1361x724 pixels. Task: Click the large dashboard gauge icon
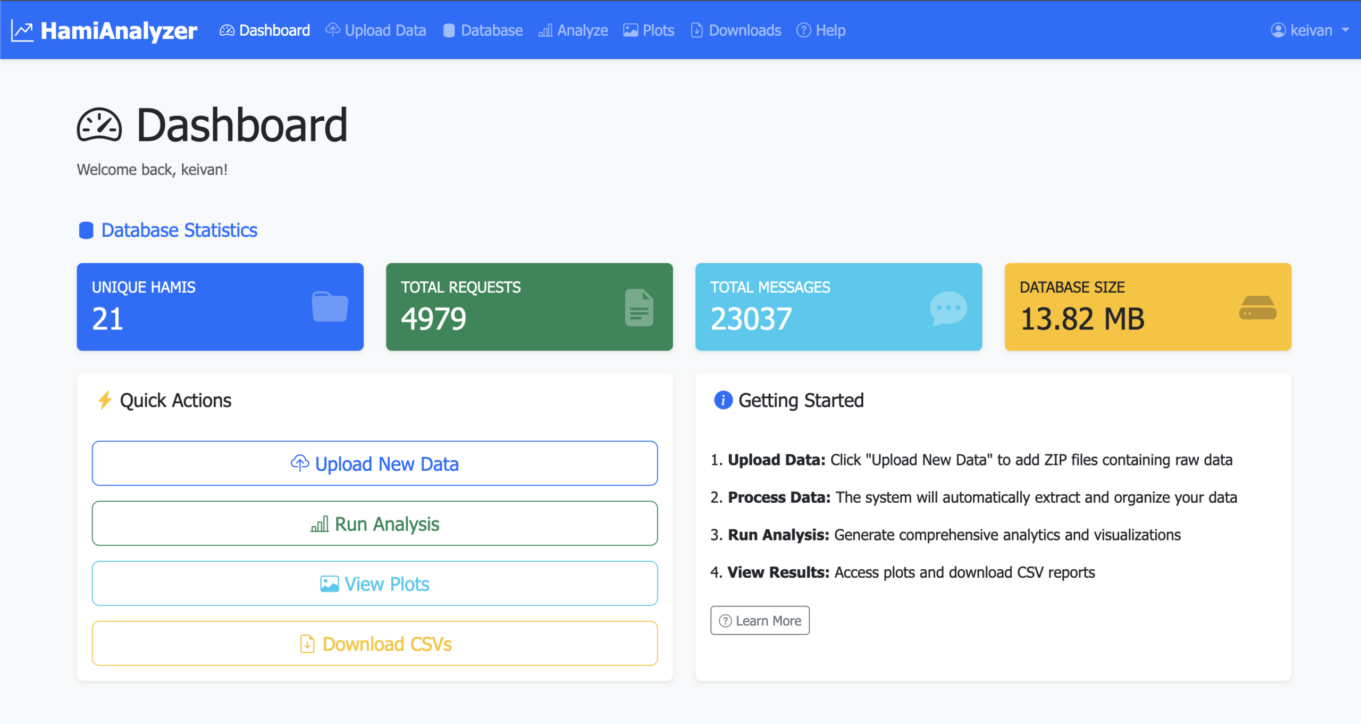(99, 126)
